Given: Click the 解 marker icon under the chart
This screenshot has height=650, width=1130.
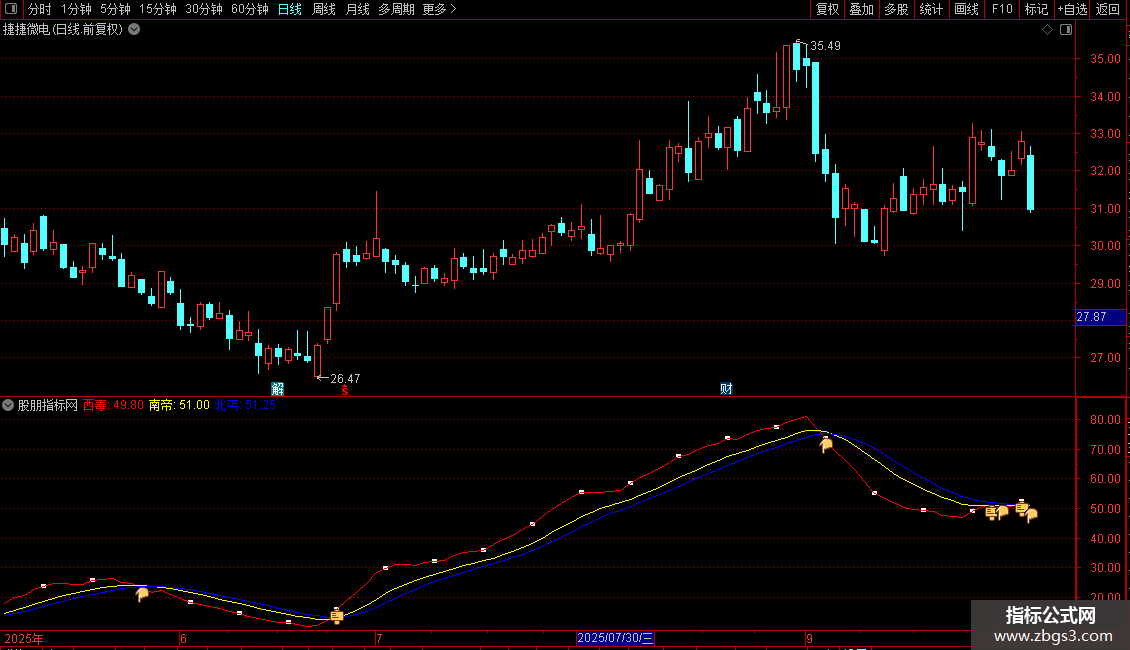Looking at the screenshot, I should coord(277,389).
